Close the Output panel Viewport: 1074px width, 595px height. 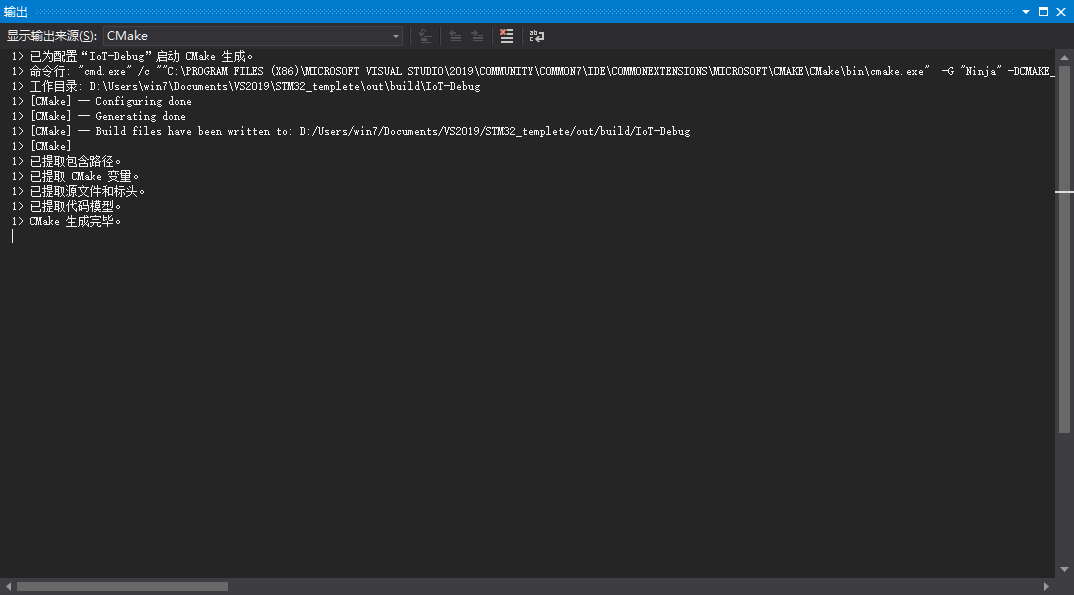pyautogui.click(x=1061, y=12)
